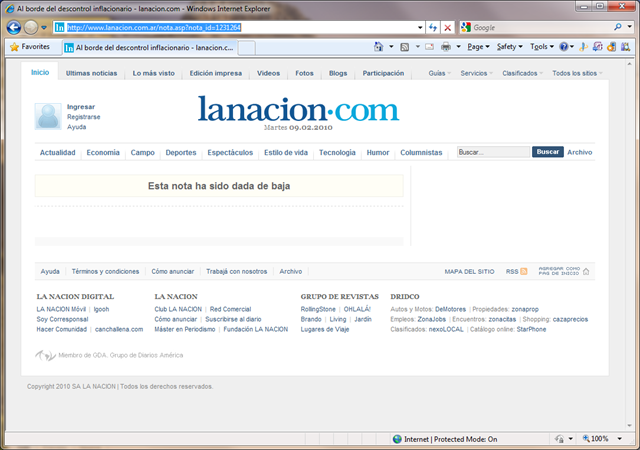Open the Deportes section
This screenshot has height=450, width=640.
pyautogui.click(x=181, y=152)
